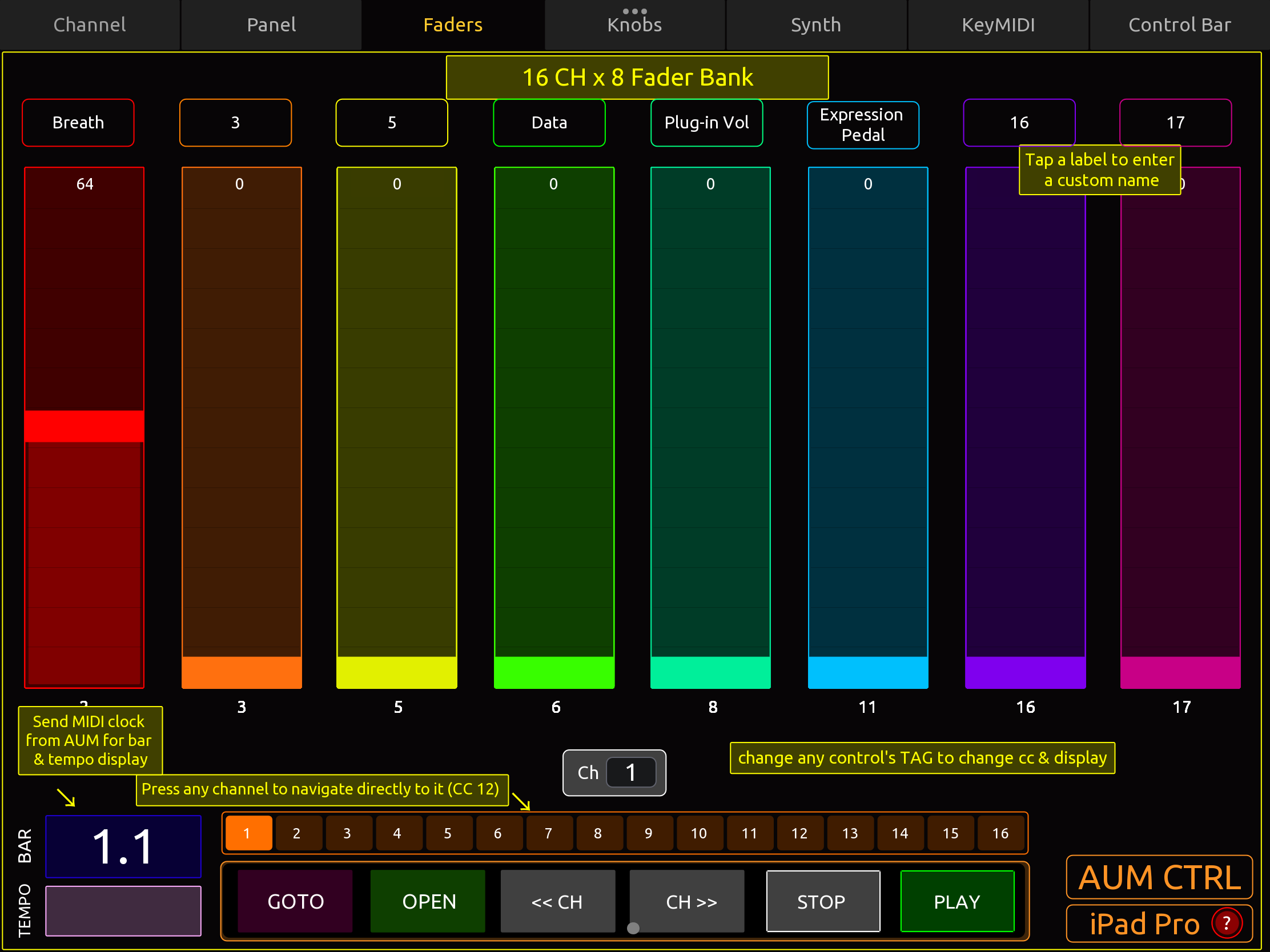Click the AUM CTRL logo box
The width and height of the screenshot is (1270, 952).
1159,877
